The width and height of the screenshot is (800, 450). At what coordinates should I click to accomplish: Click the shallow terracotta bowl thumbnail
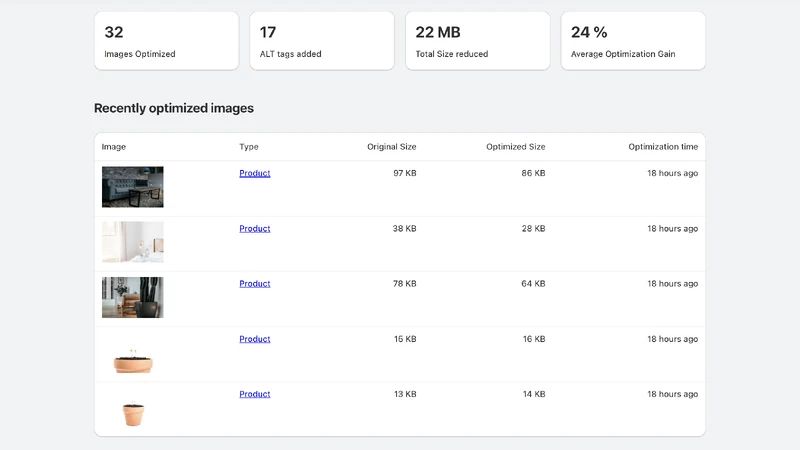point(133,361)
